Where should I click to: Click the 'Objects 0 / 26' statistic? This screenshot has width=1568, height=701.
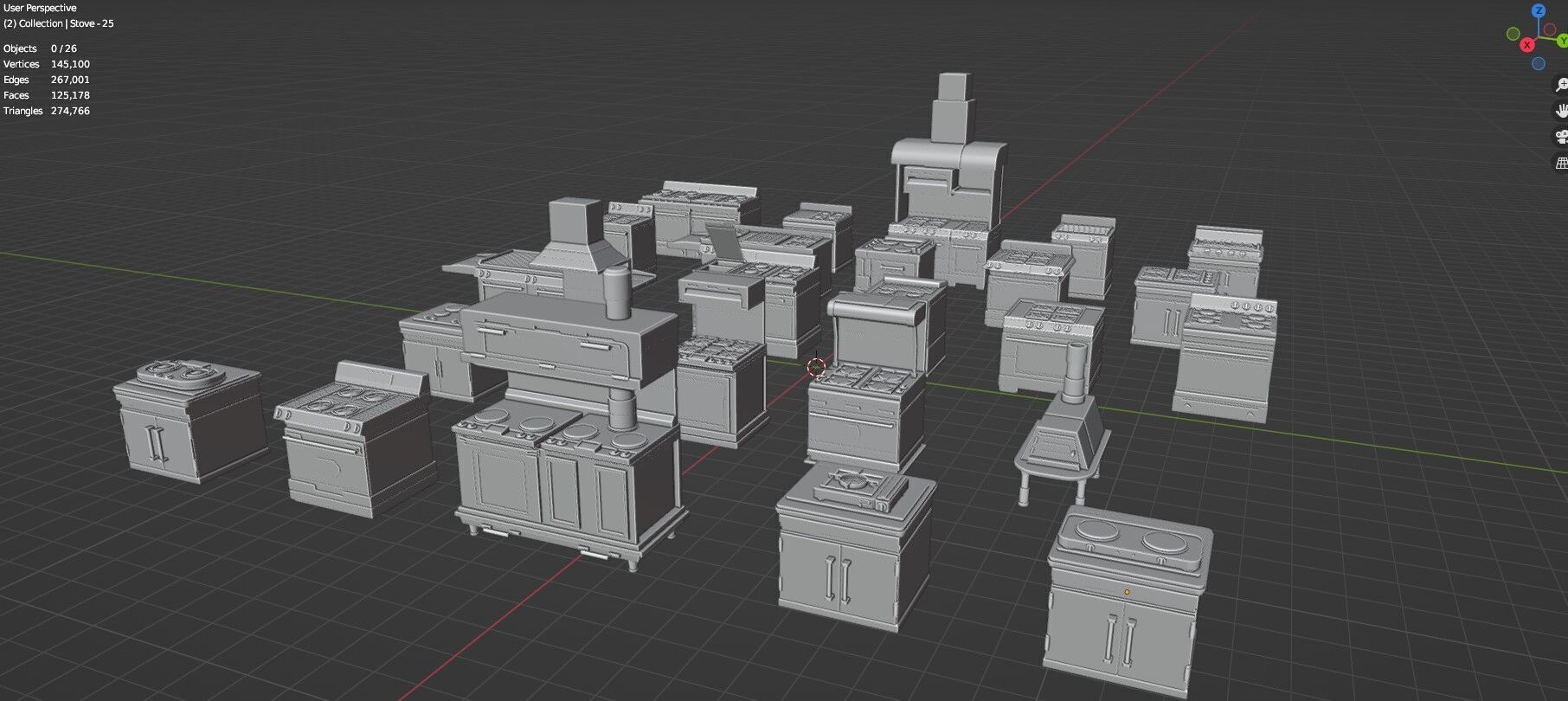pyautogui.click(x=40, y=48)
